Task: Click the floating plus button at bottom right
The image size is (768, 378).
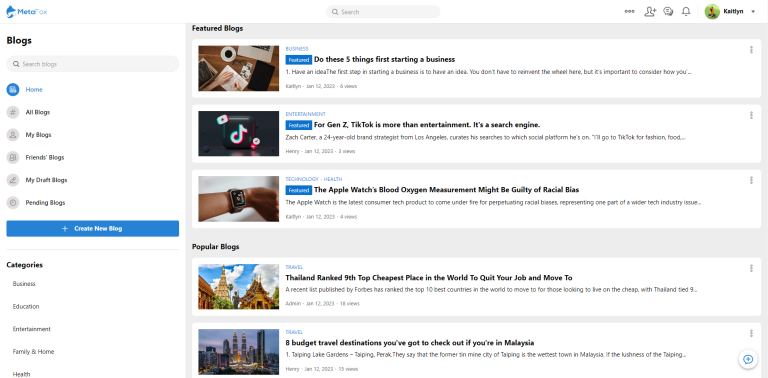Action: [748, 359]
